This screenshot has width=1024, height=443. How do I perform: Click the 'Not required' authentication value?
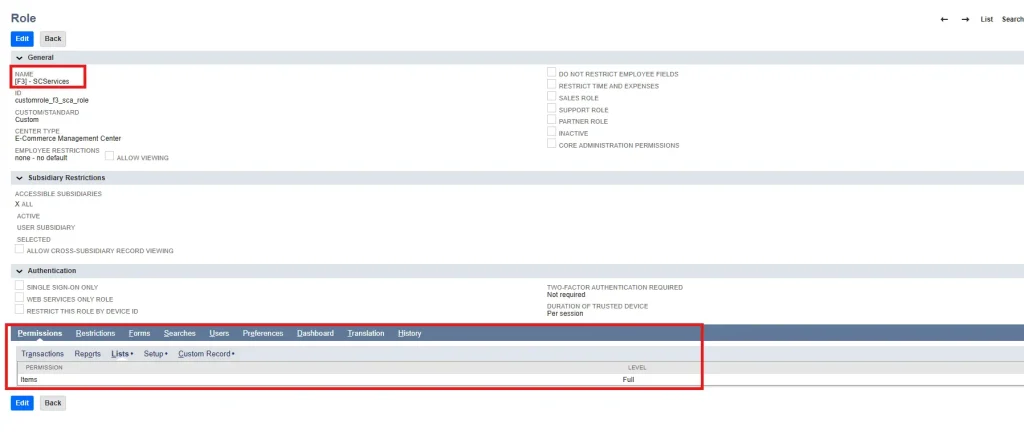click(x=566, y=295)
